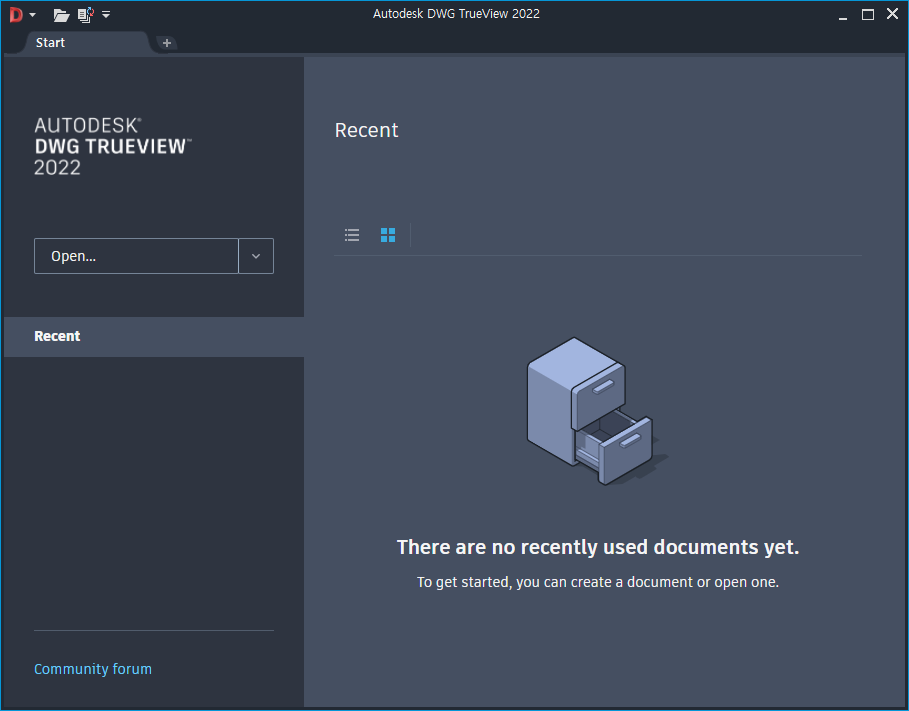Launch the DWG Convert toolbar icon

click(x=85, y=15)
